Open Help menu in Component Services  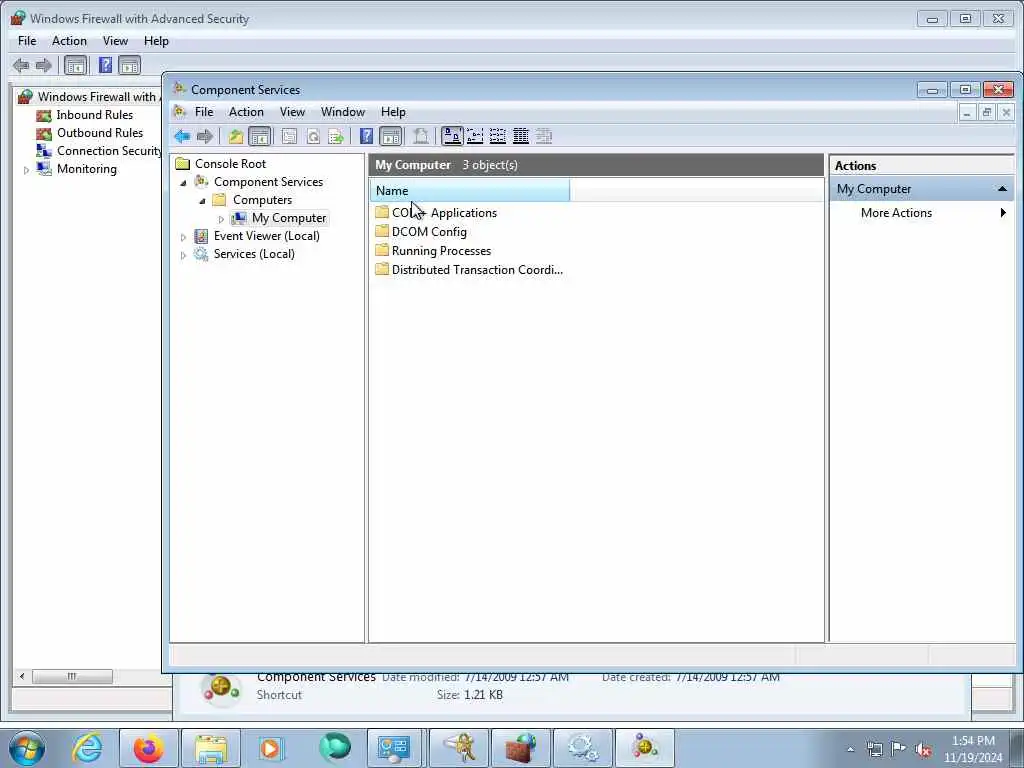[x=393, y=112]
